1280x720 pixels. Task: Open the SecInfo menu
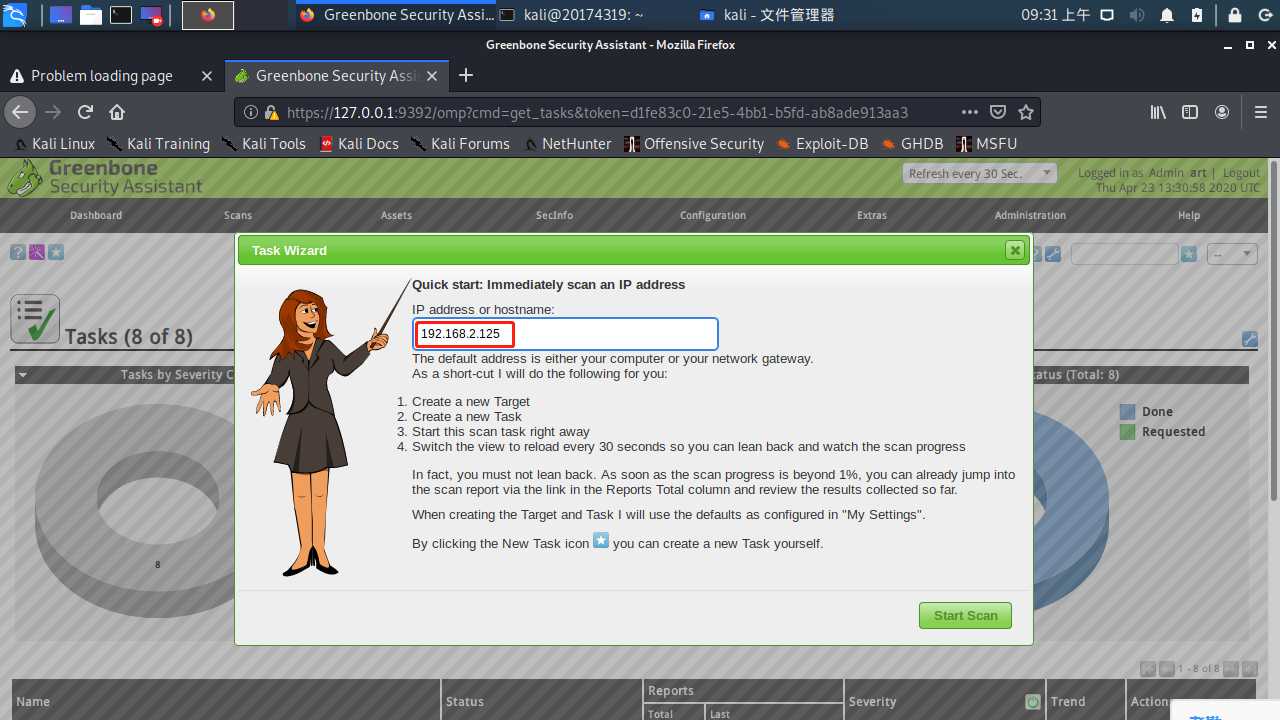pyautogui.click(x=554, y=215)
